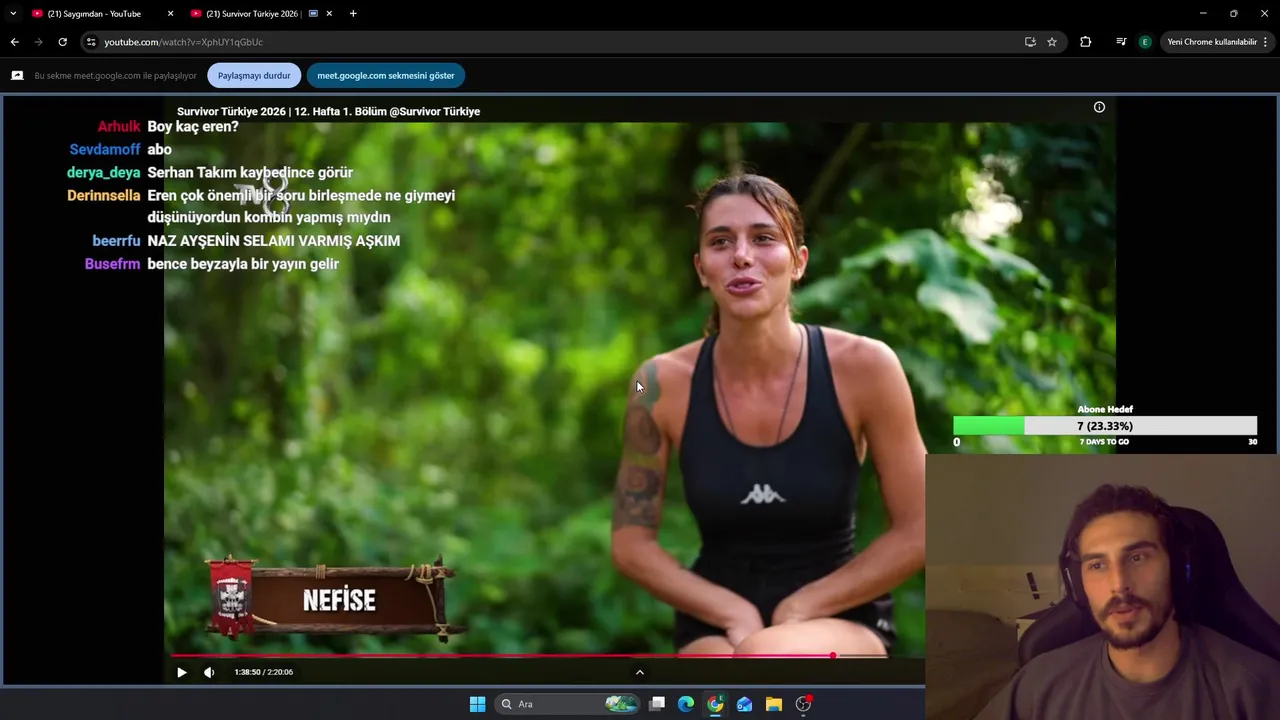
Task: Click the streamer webcam overlay
Action: tap(1102, 587)
